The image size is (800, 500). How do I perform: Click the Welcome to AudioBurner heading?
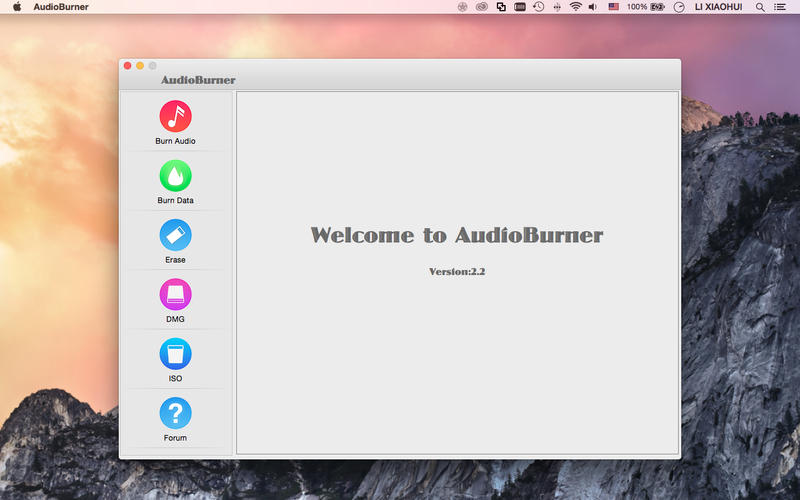457,235
